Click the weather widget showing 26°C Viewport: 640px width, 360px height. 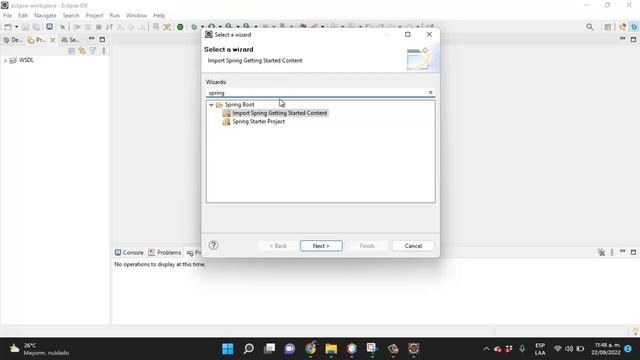click(40, 349)
